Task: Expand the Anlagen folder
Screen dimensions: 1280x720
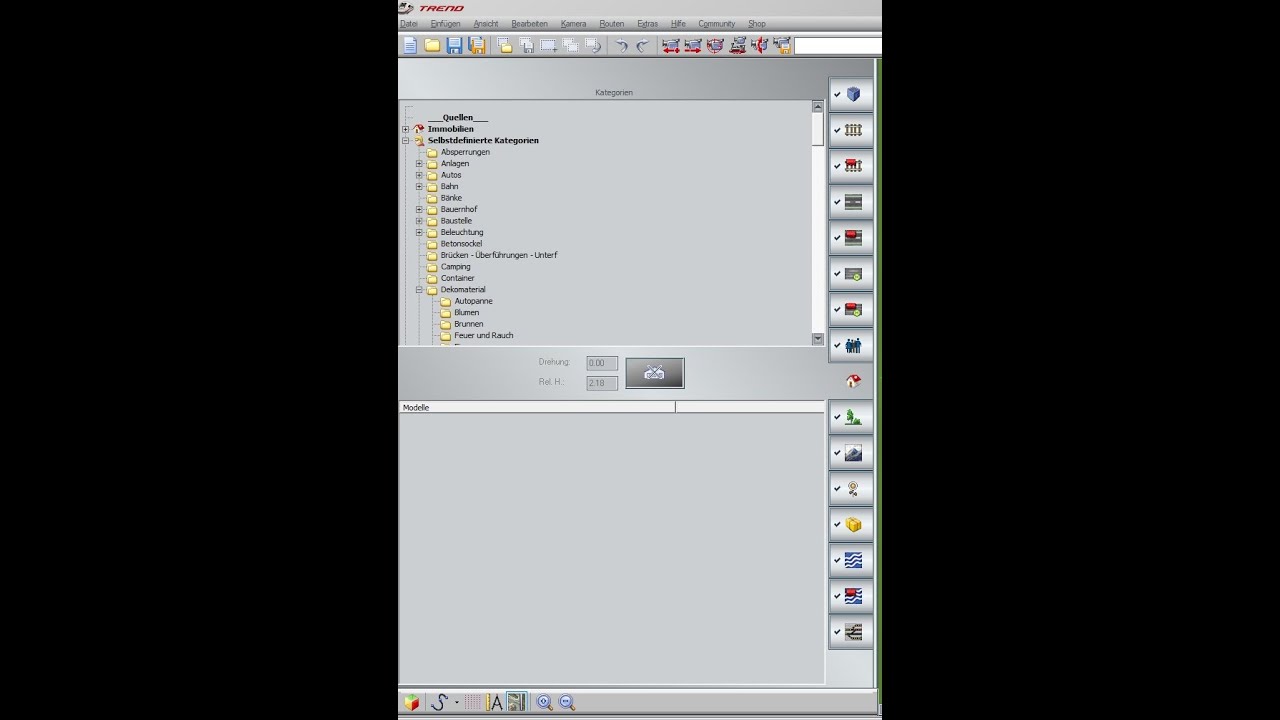Action: [420, 164]
